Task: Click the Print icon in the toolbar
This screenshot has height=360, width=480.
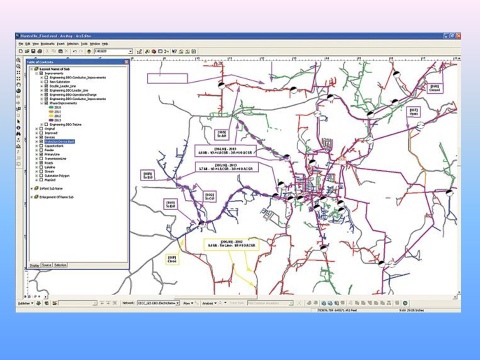Action: coord(40,51)
